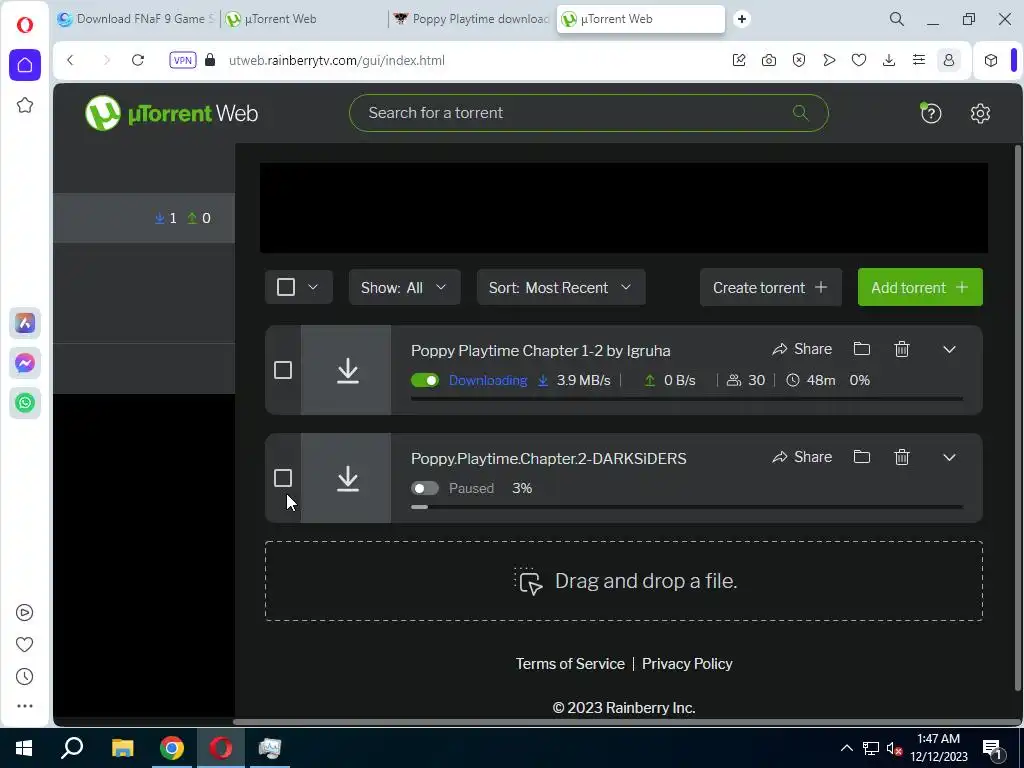The width and height of the screenshot is (1024, 768).
Task: Open history clock icon in Opera sidebar
Action: (x=24, y=677)
